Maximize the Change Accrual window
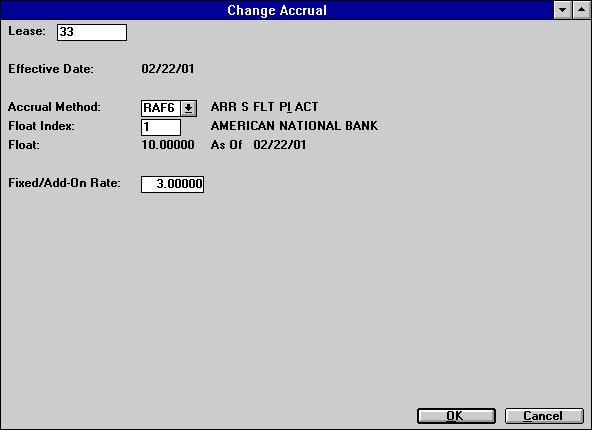Screen dimensions: 592x430 click(581, 10)
